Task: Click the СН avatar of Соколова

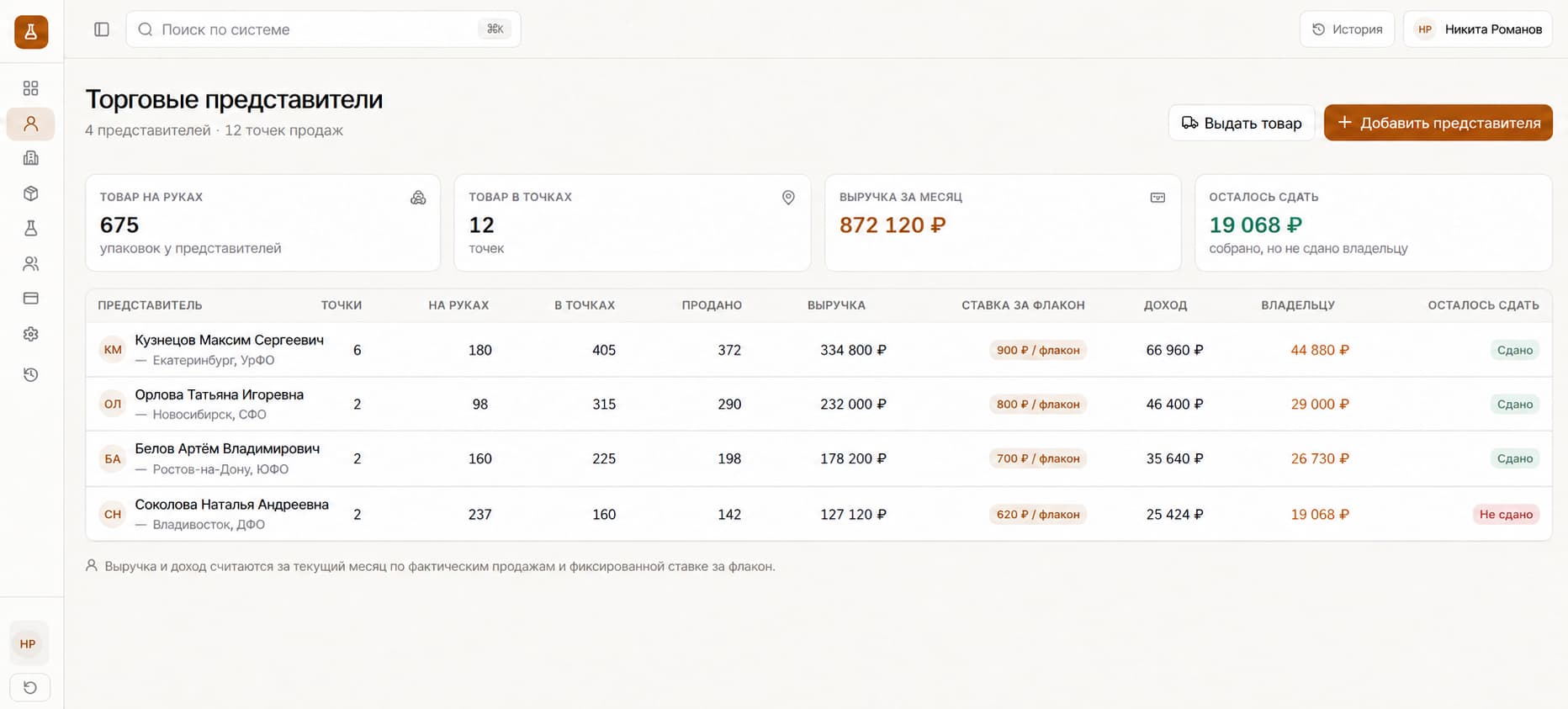Action: 113,514
